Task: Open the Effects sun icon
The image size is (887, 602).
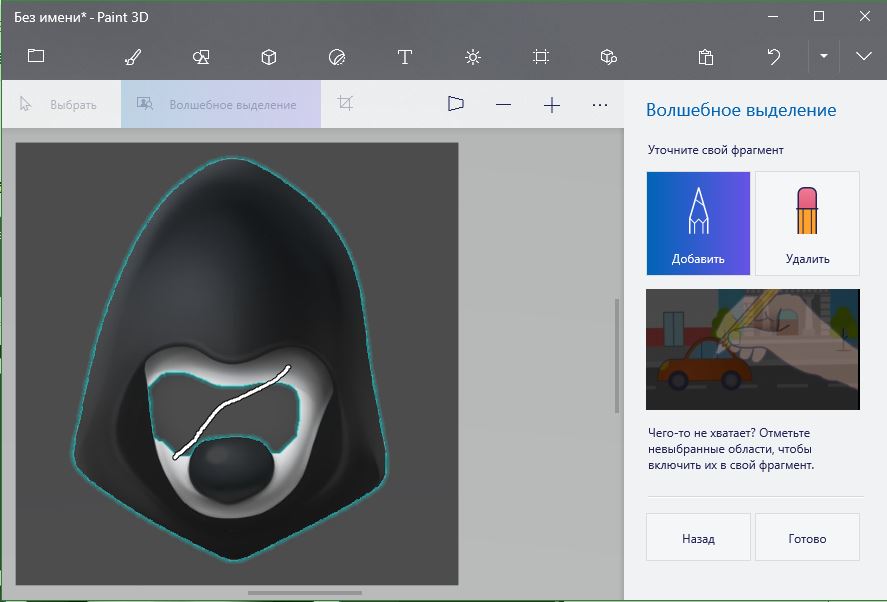Action: pos(473,57)
